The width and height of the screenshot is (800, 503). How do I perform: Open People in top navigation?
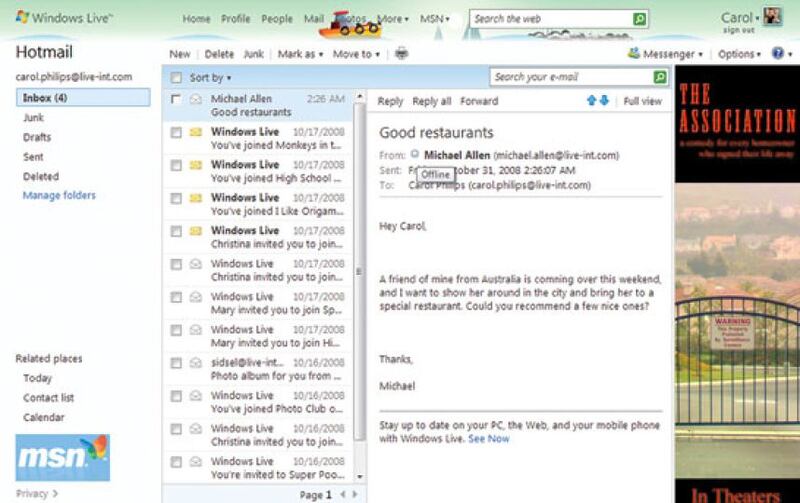coord(277,19)
